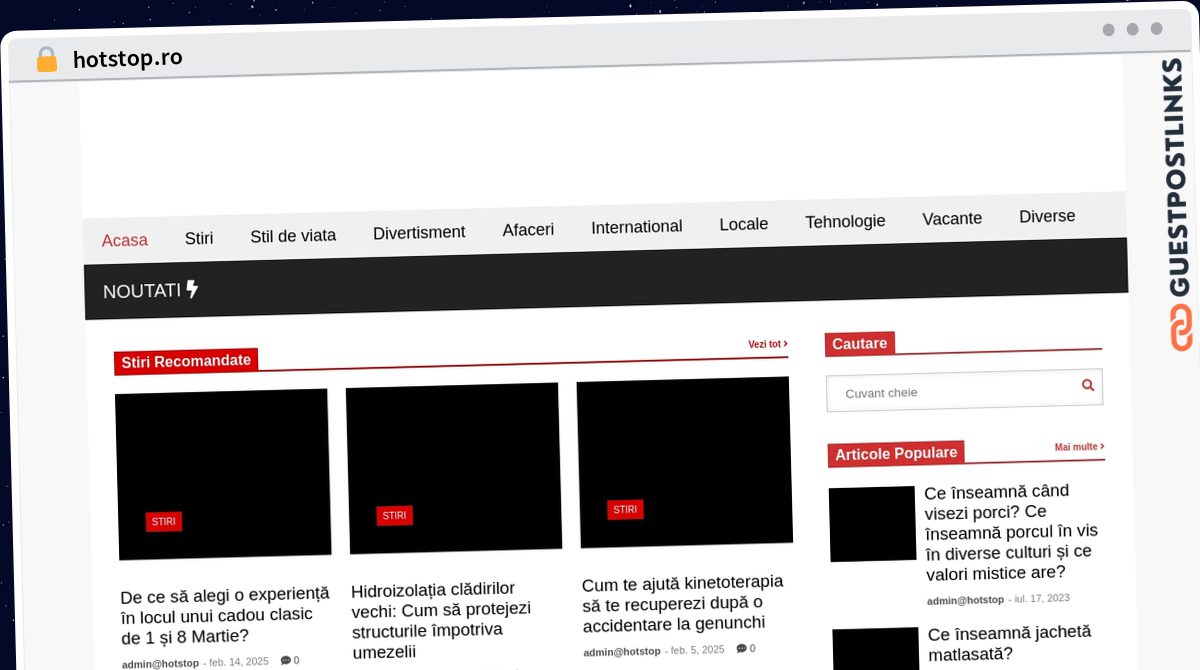Open kinetoterapia genunchi article title
This screenshot has height=670, width=1200.
683,603
